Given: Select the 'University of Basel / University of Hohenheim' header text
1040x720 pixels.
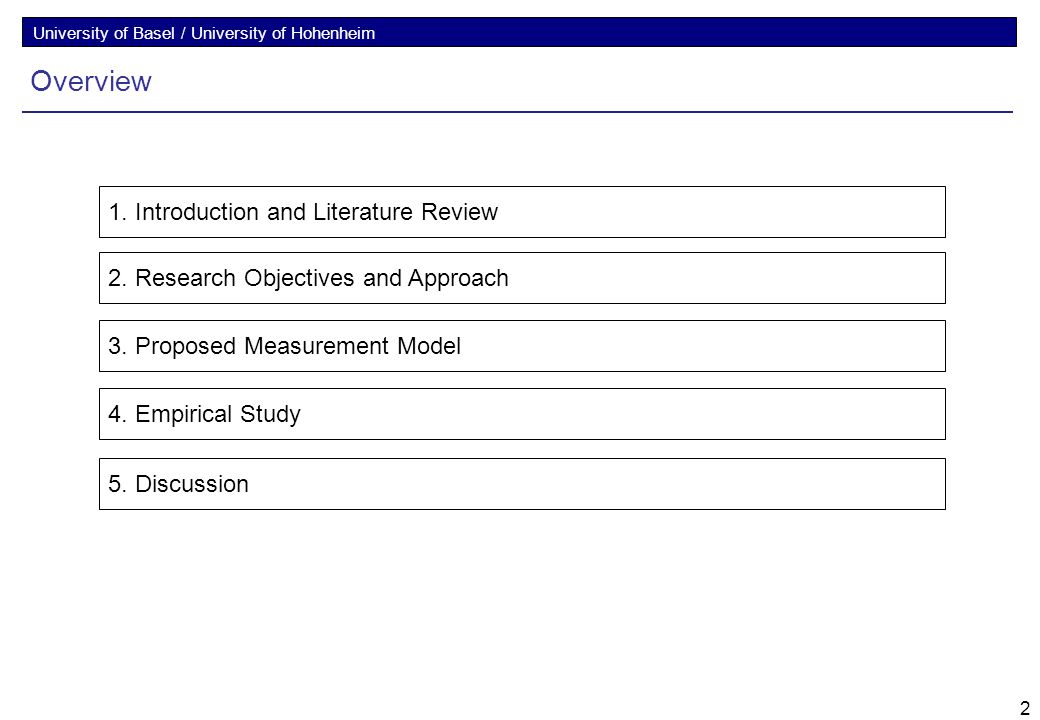Looking at the screenshot, I should (204, 33).
